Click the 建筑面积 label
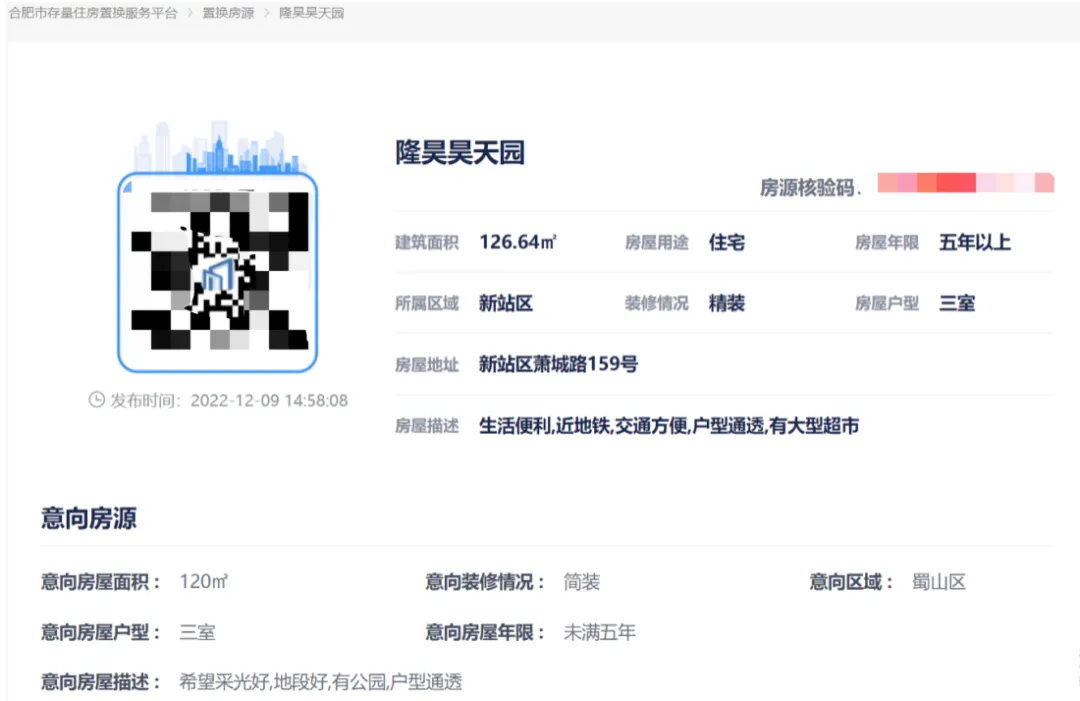The image size is (1080, 701). 427,242
